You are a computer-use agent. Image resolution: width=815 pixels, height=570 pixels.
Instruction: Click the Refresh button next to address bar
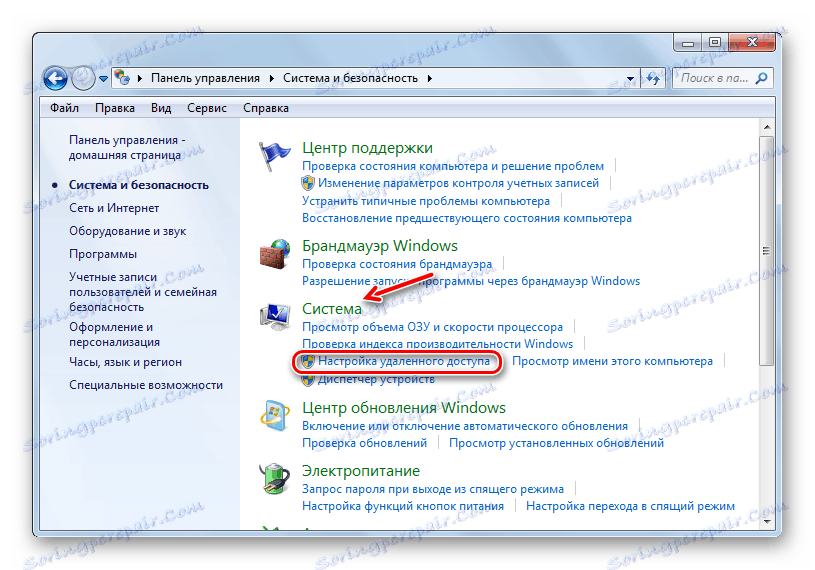click(x=653, y=78)
